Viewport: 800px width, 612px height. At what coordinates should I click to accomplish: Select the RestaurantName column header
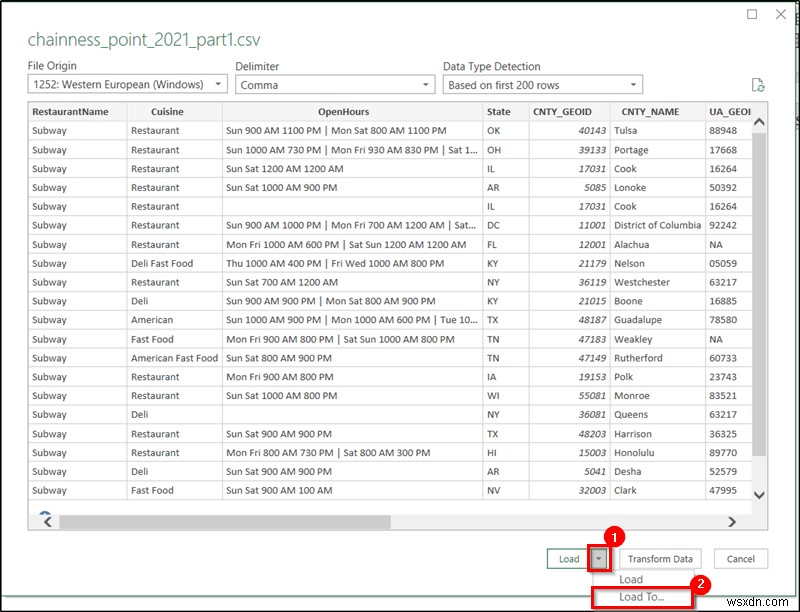click(72, 111)
